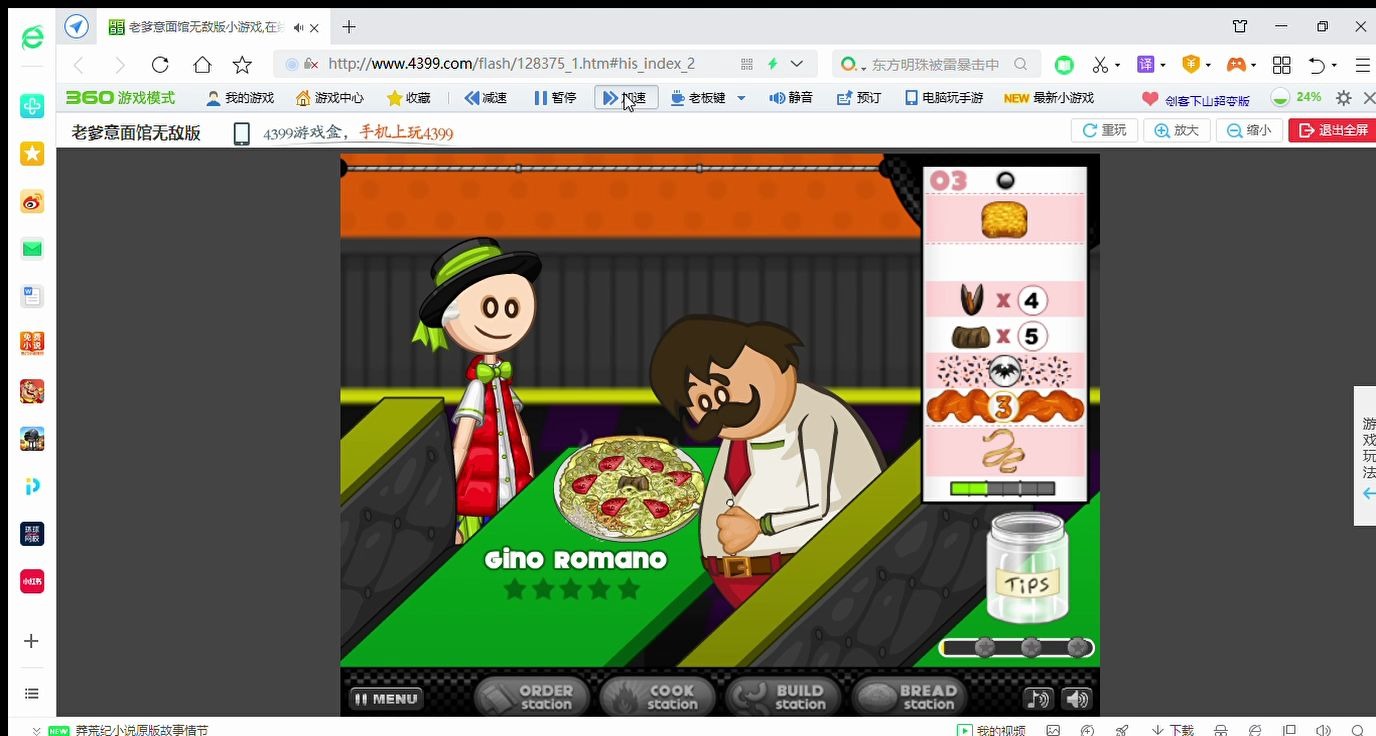Viewport: 1376px width, 736px height.
Task: Open the Weibo sidebar icon
Action: (x=32, y=201)
